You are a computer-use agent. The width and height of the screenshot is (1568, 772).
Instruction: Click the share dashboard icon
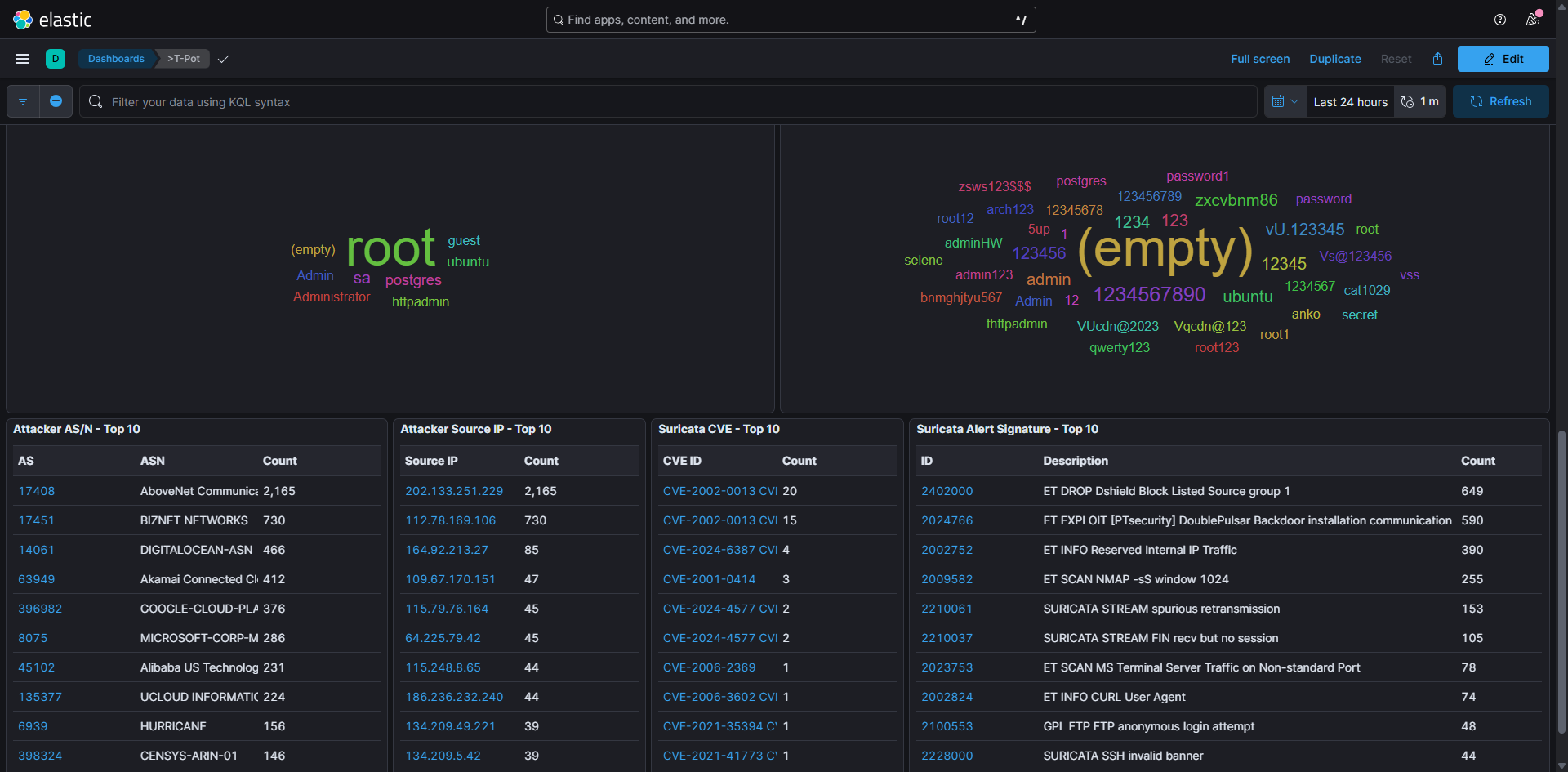coord(1437,59)
